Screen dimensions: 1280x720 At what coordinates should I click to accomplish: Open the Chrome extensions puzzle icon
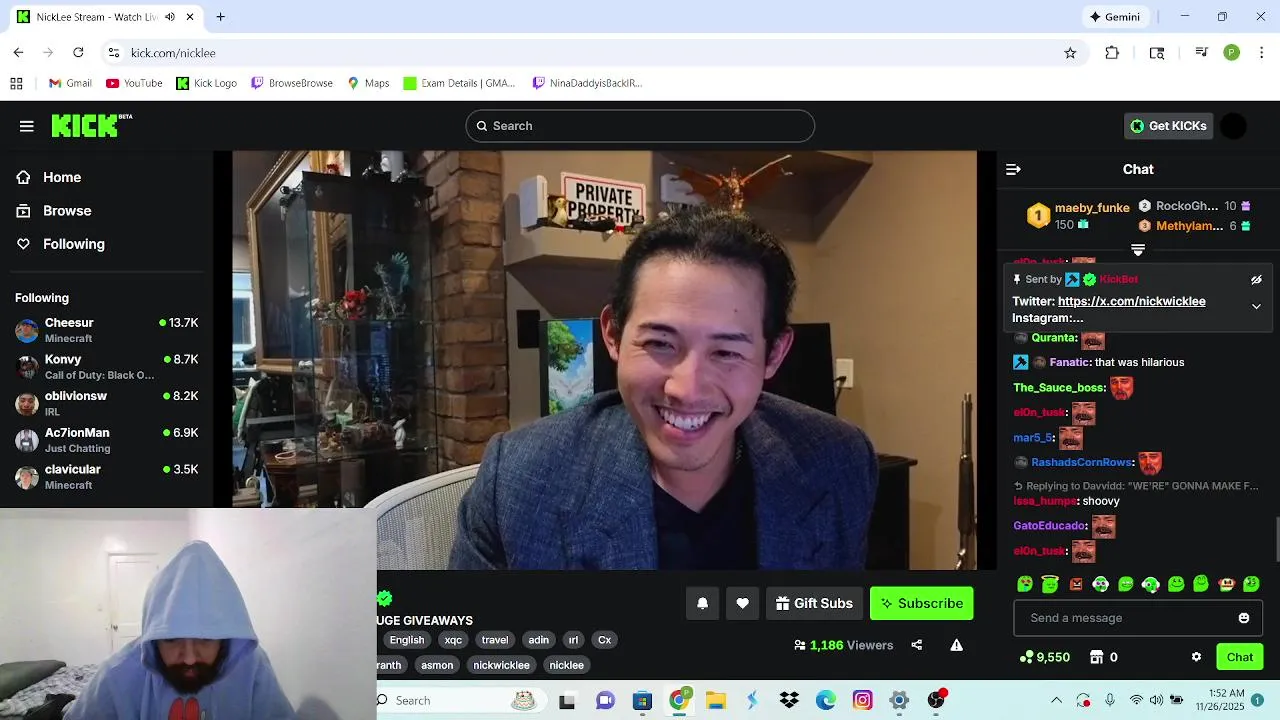[x=1112, y=53]
